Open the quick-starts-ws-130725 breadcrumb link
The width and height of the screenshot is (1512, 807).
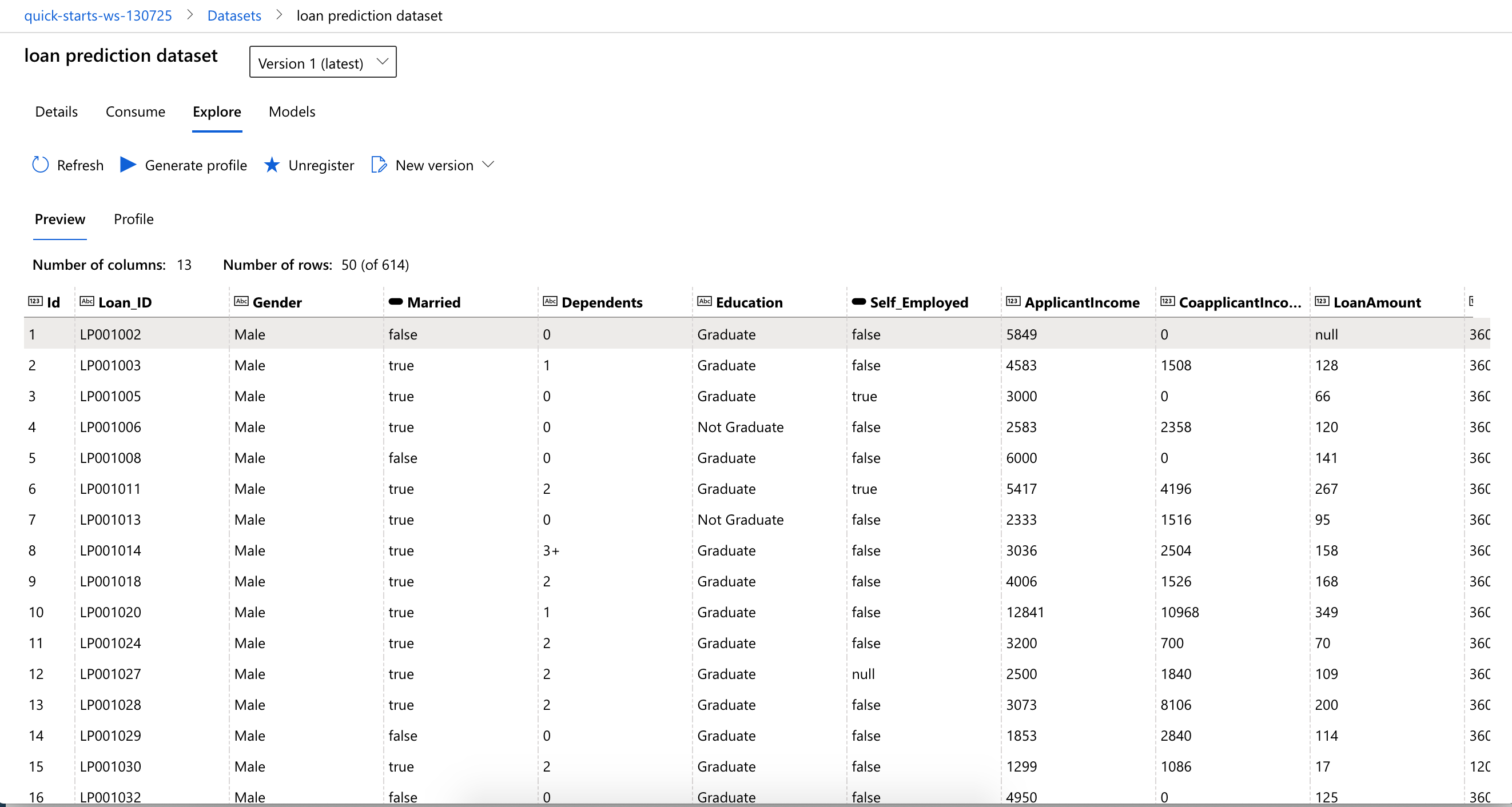tap(98, 15)
